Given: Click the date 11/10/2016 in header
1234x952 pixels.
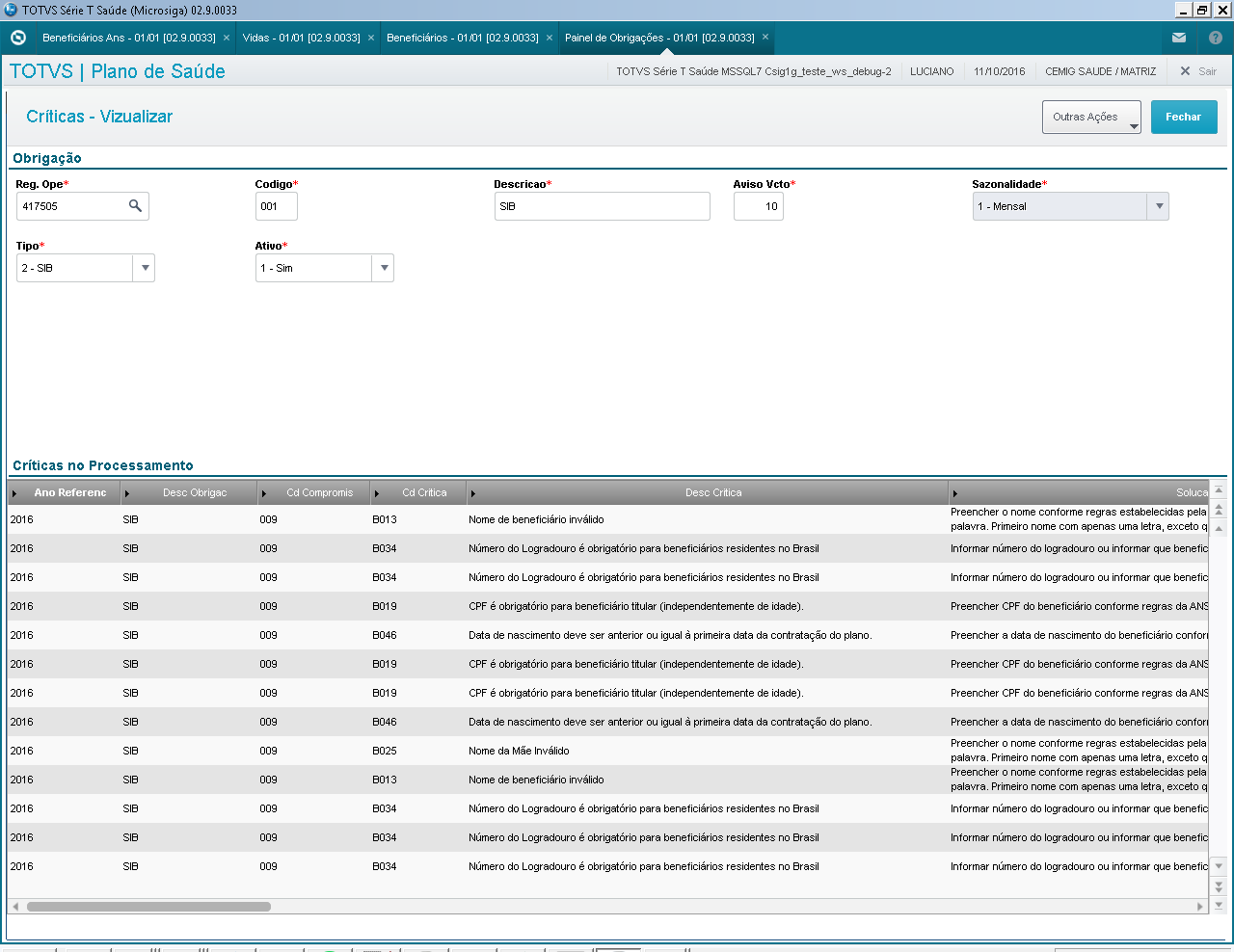Looking at the screenshot, I should coord(1000,71).
